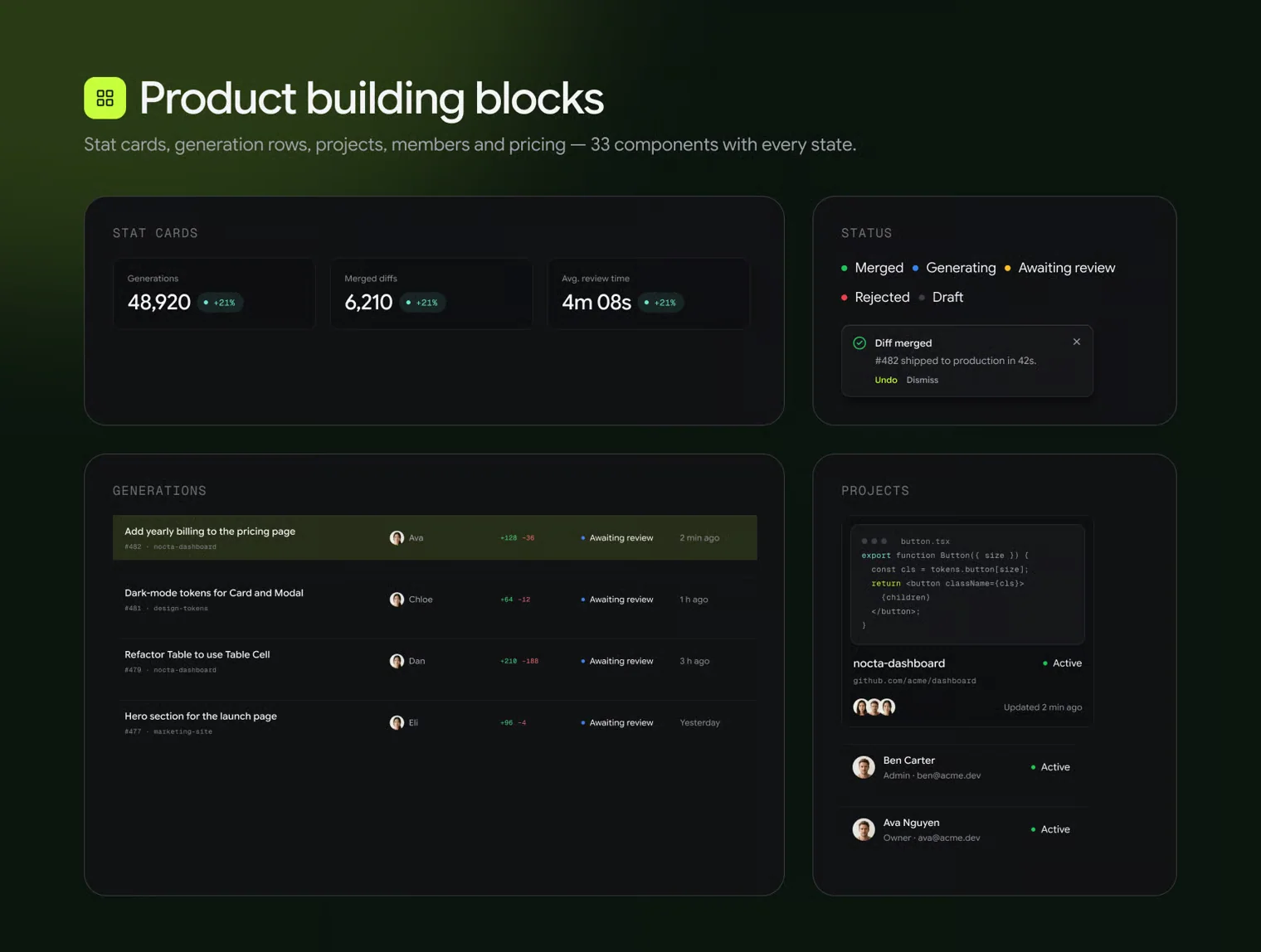Click Awaiting review status in Chloe's row
The image size is (1261, 952).
coord(617,599)
